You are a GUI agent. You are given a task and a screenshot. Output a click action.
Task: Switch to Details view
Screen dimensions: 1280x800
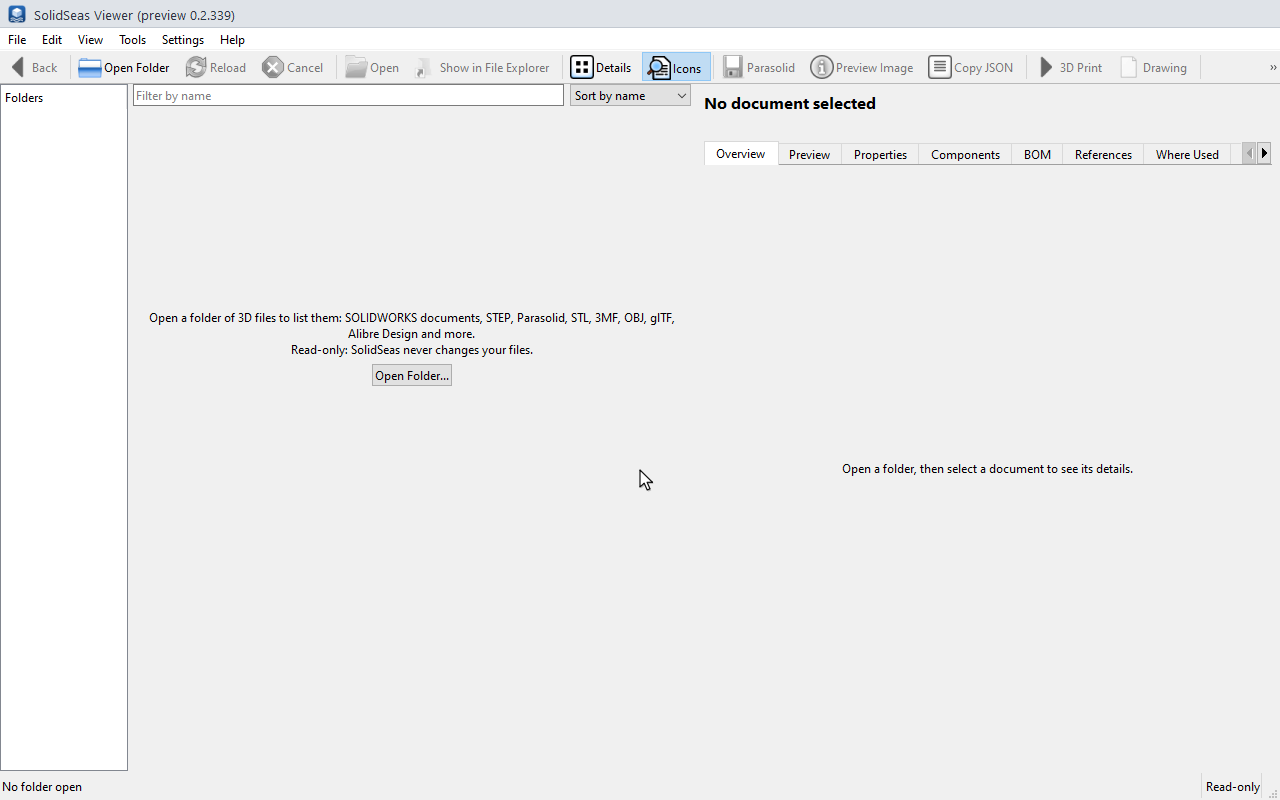tap(602, 67)
